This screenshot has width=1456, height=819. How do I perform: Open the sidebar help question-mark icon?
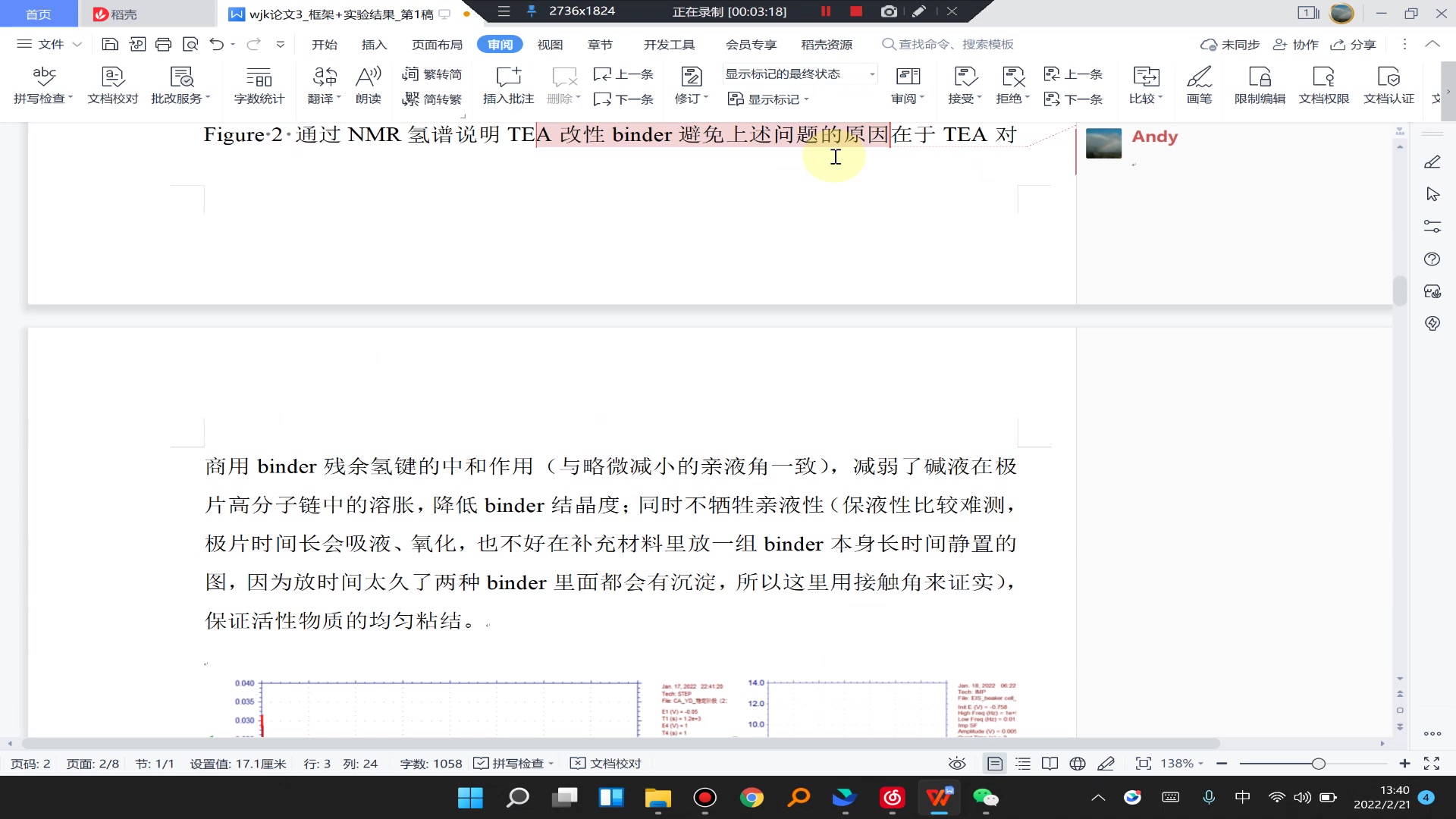coord(1432,259)
